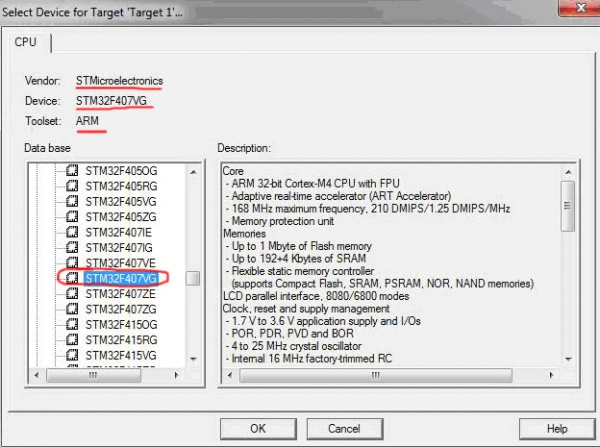Click Description horizontal scrollbar thumb

376,375
